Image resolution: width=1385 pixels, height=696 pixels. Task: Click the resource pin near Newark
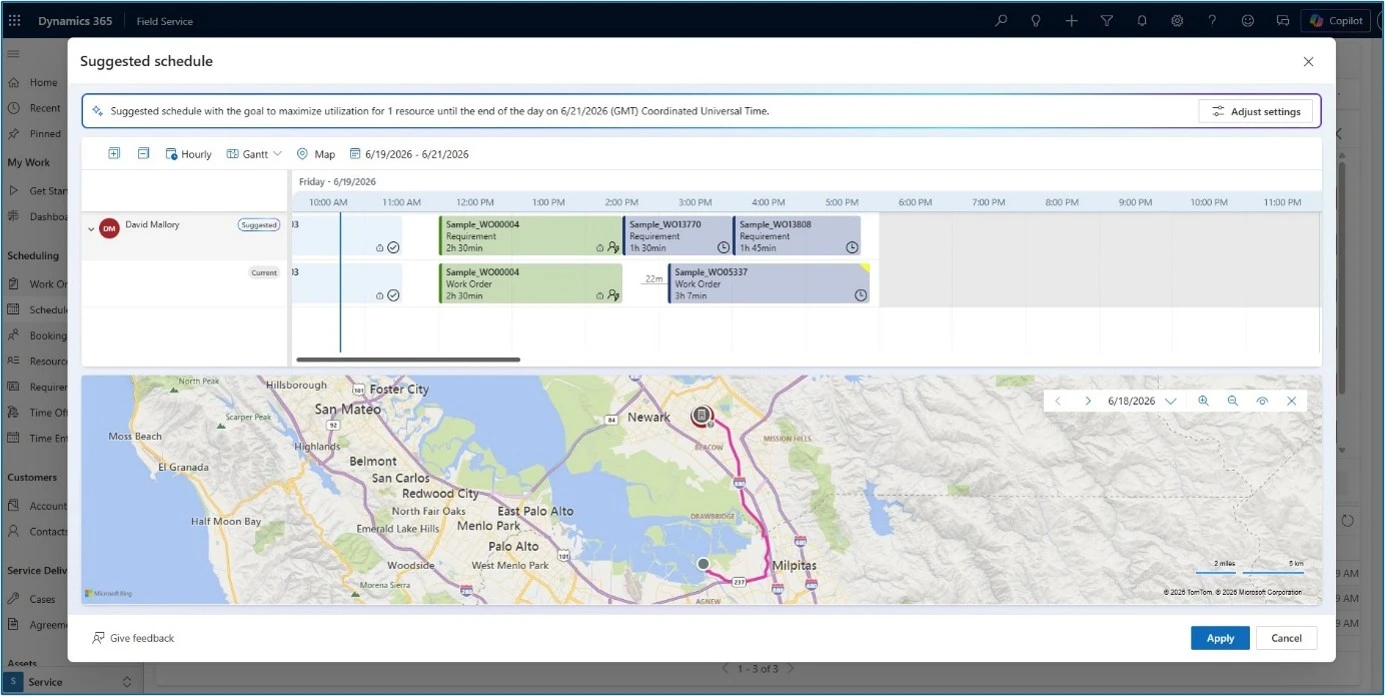click(702, 416)
